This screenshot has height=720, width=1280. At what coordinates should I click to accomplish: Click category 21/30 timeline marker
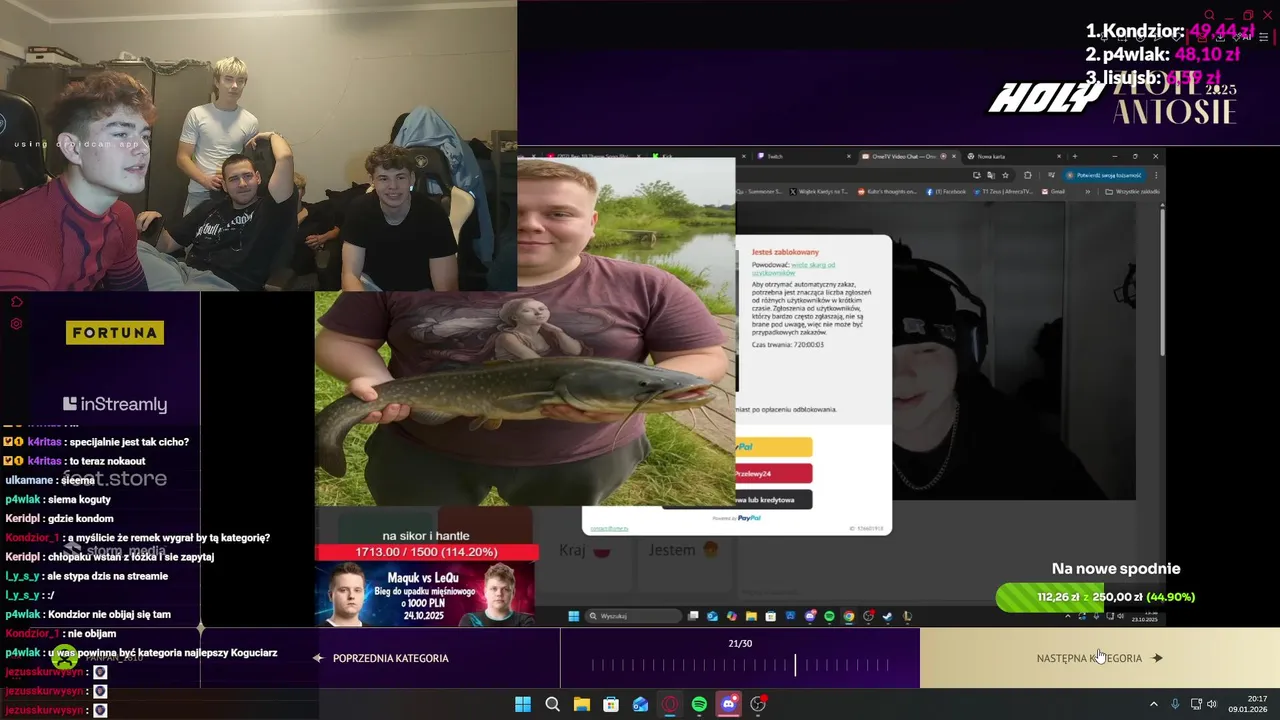point(796,665)
